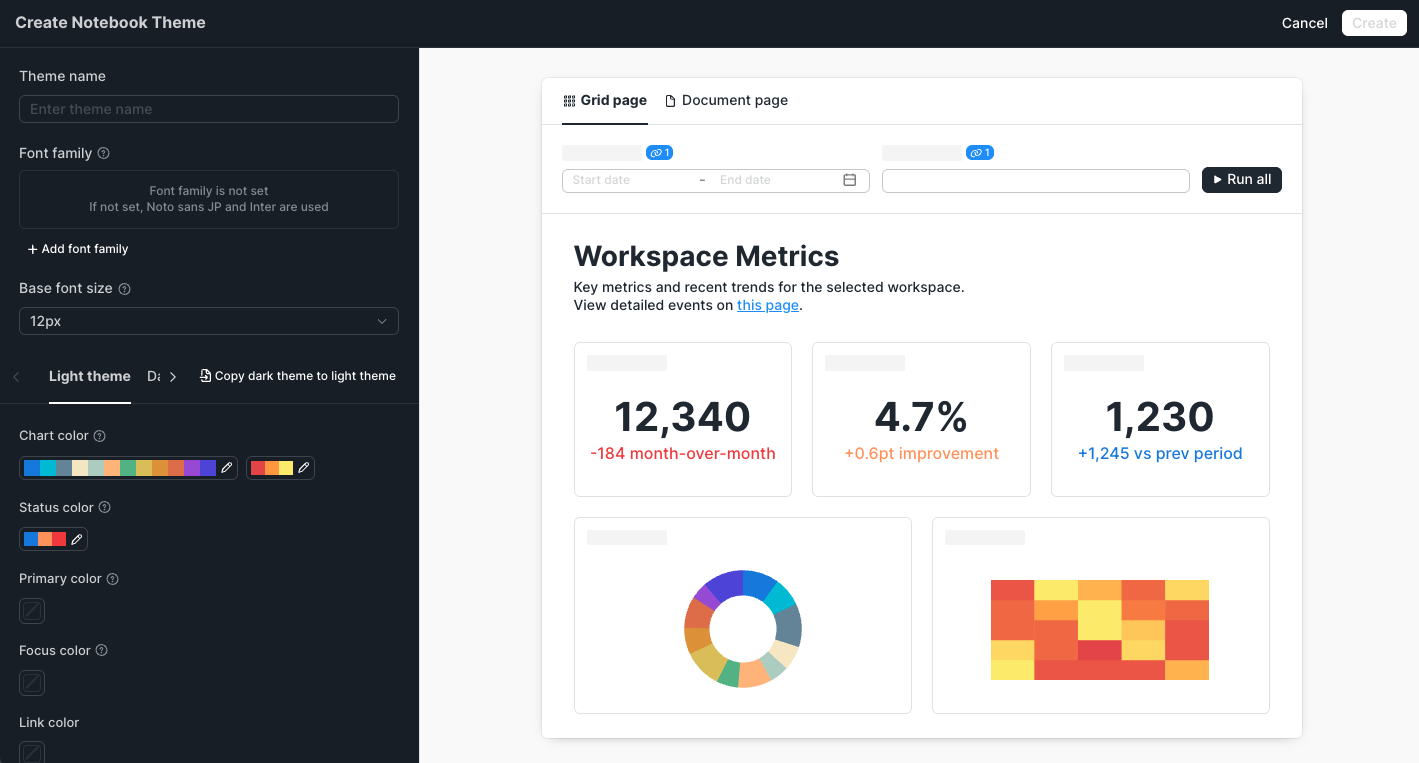The height and width of the screenshot is (763, 1419).
Task: Click the empty text field beside Run all
Action: click(1036, 180)
